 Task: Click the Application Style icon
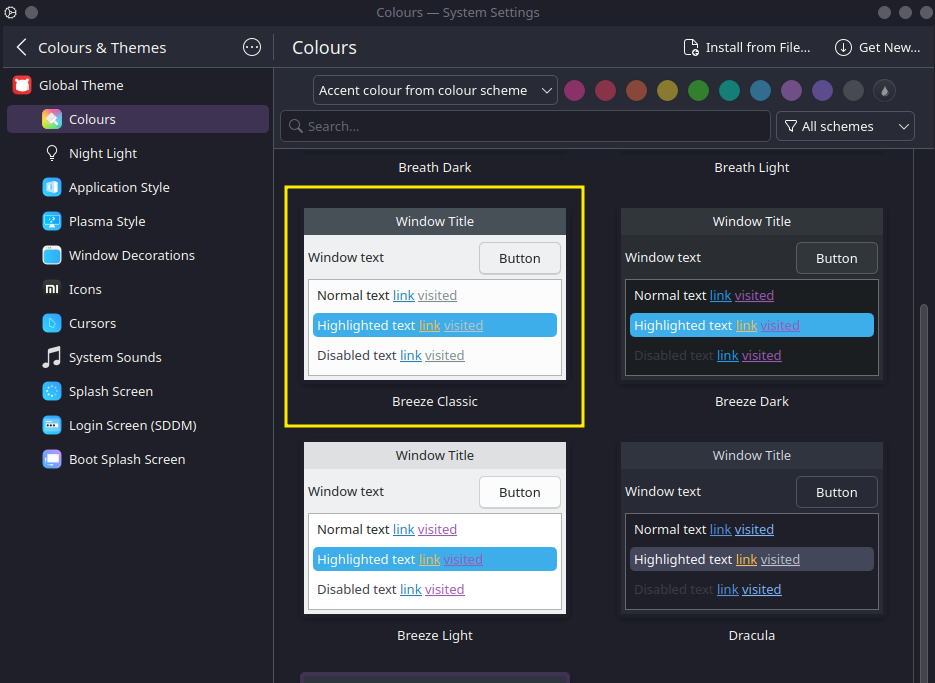click(x=52, y=187)
